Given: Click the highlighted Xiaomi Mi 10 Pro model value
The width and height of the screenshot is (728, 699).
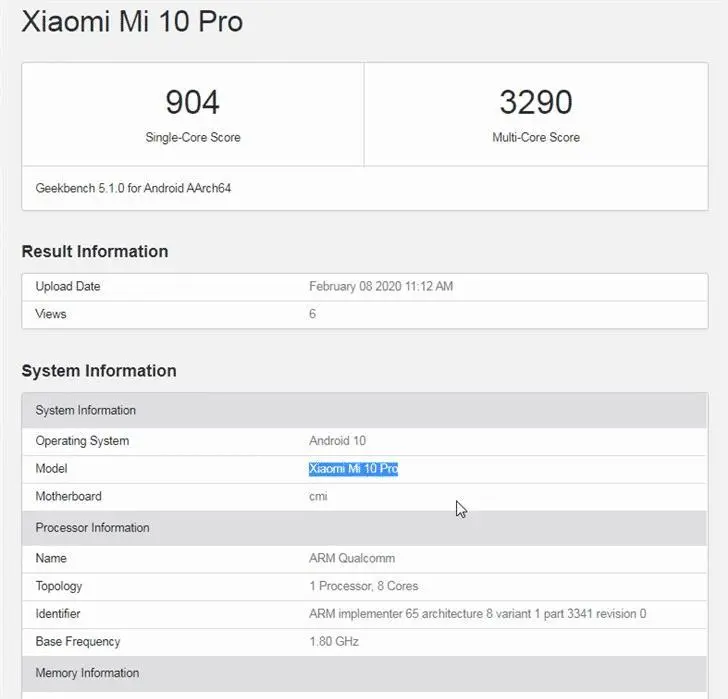Looking at the screenshot, I should click(x=353, y=468).
